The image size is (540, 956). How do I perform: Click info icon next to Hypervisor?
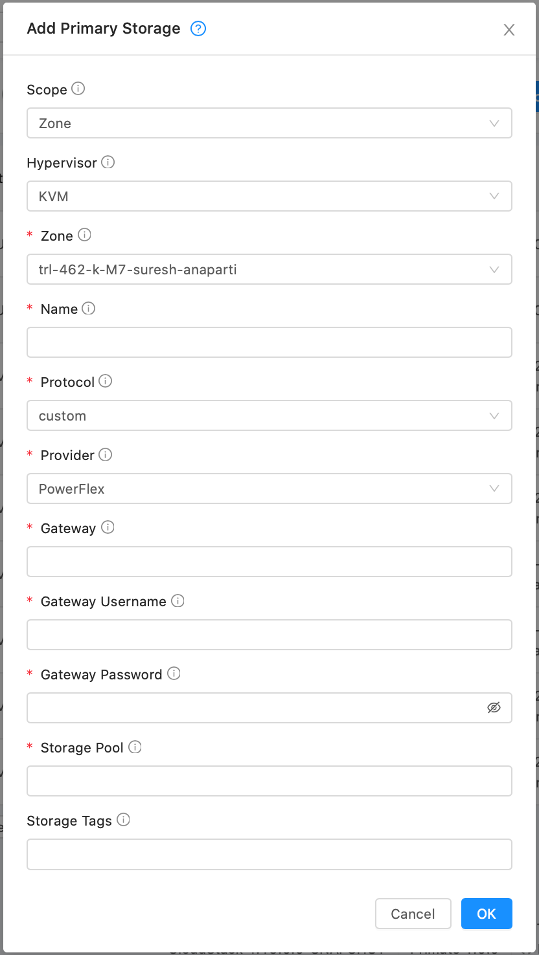click(108, 162)
